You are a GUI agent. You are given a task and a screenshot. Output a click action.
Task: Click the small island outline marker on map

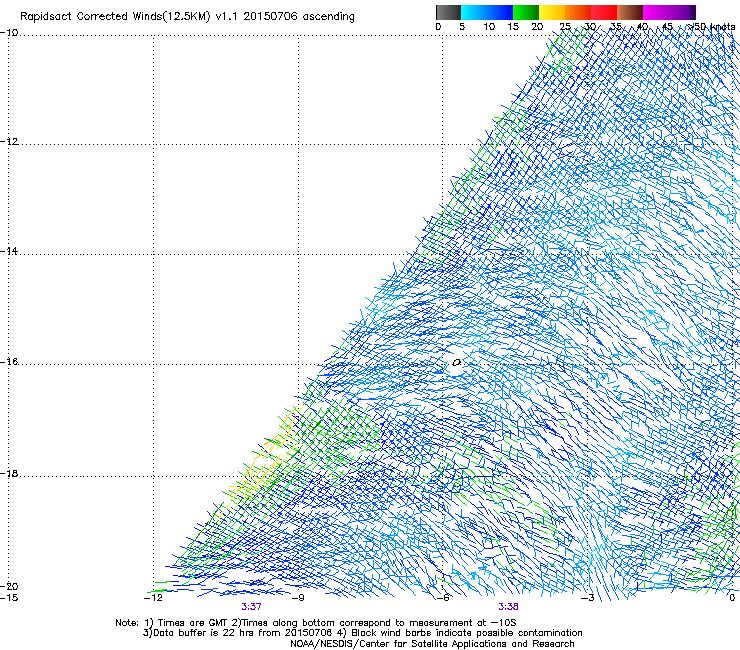[456, 363]
